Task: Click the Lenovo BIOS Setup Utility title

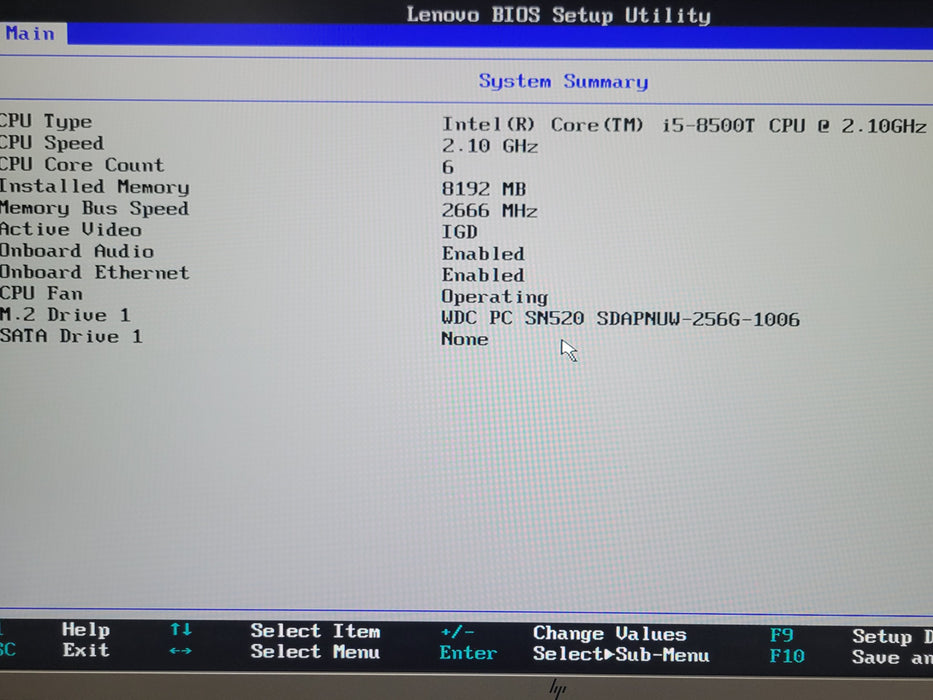Action: pos(559,15)
